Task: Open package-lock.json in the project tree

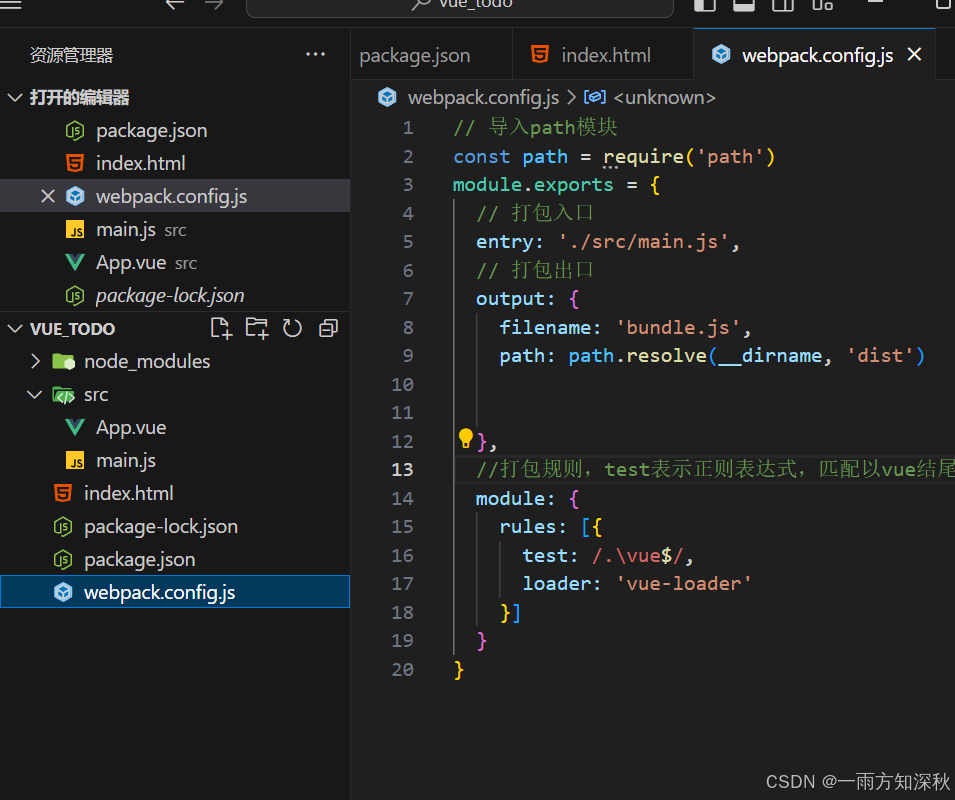Action: pyautogui.click(x=160, y=526)
